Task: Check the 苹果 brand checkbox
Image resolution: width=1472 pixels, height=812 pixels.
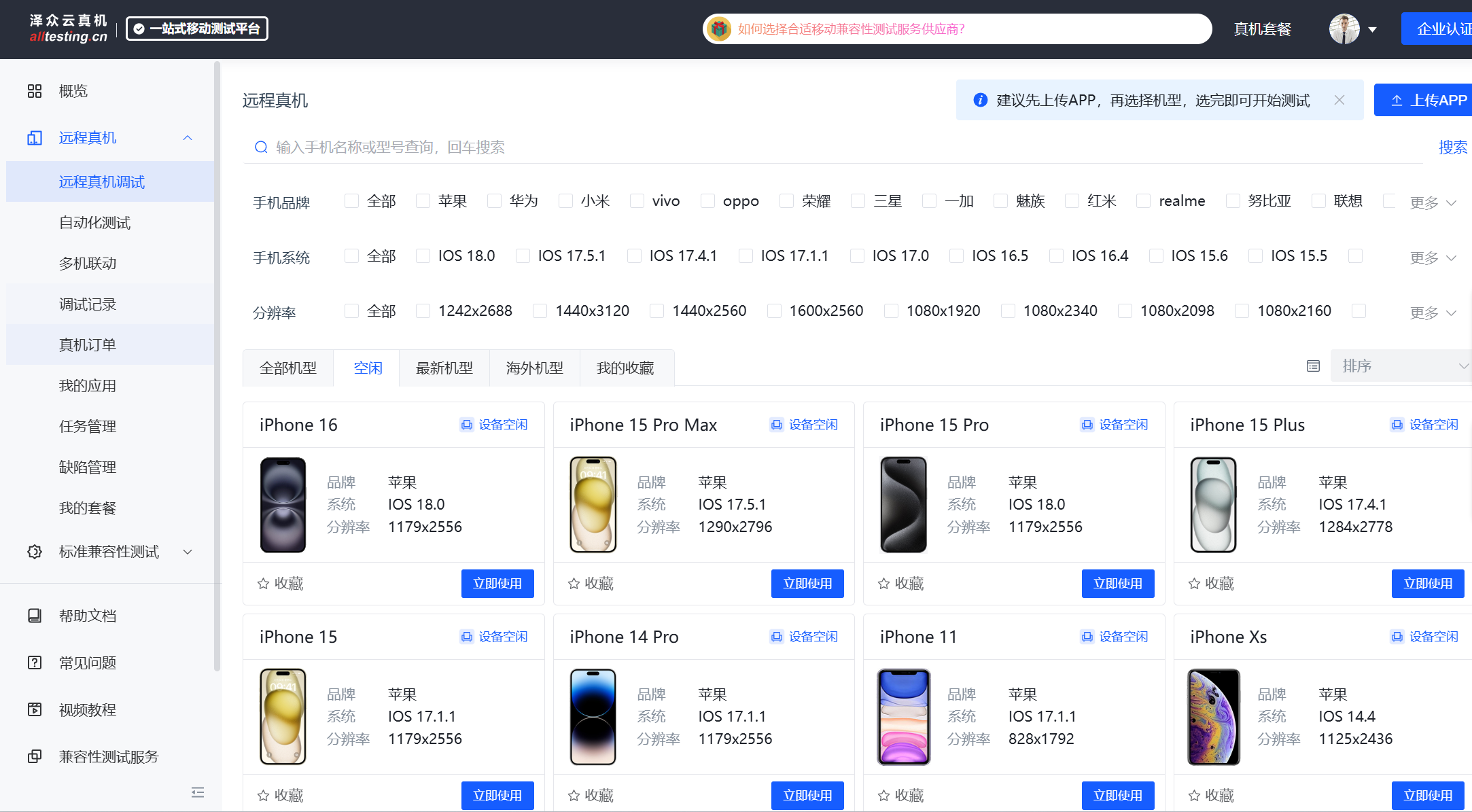Action: (423, 201)
